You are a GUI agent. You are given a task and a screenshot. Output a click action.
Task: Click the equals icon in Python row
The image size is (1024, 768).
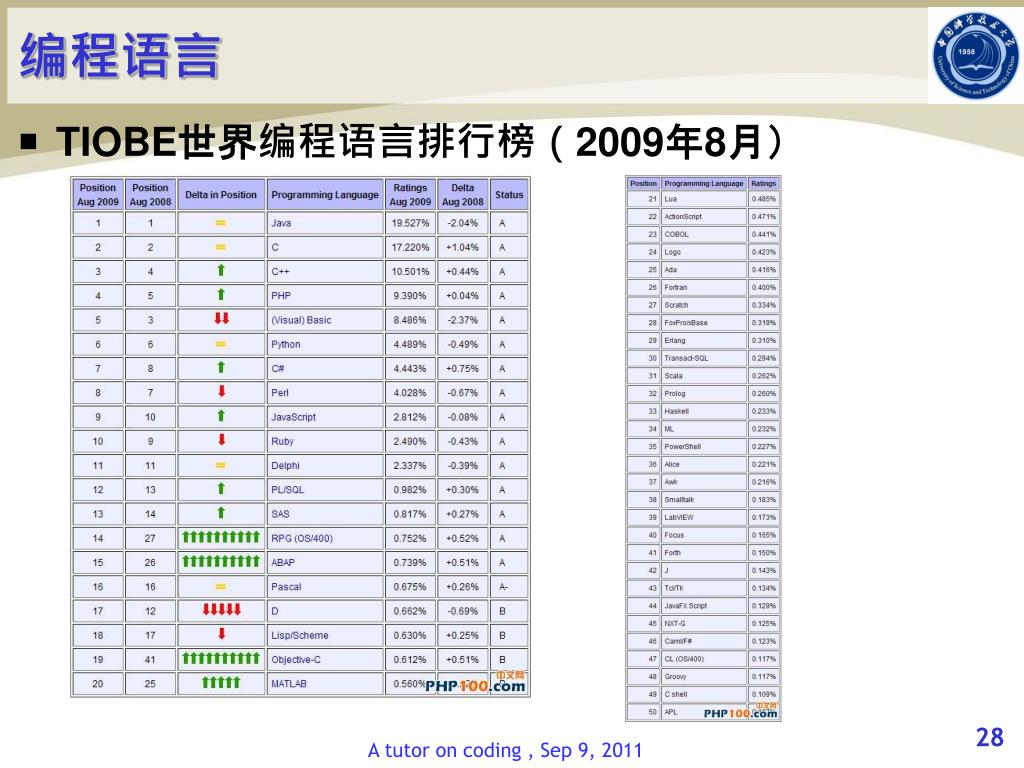point(221,344)
